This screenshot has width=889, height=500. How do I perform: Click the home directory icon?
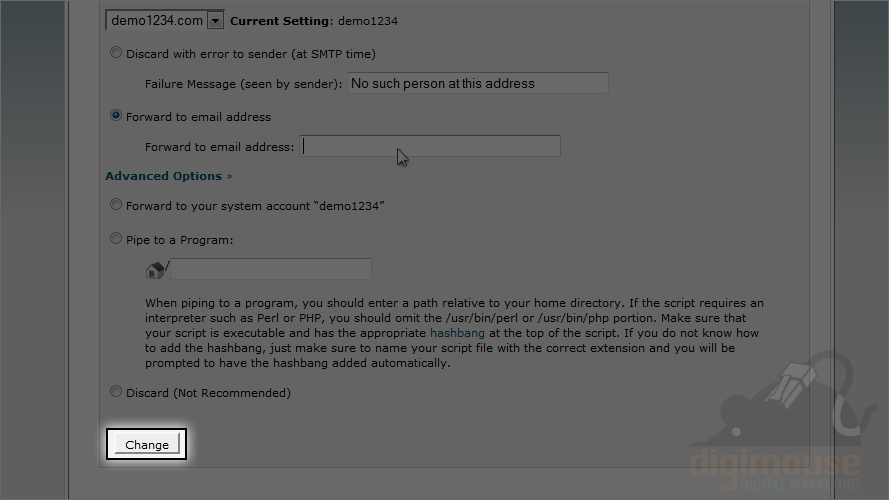[x=155, y=270]
